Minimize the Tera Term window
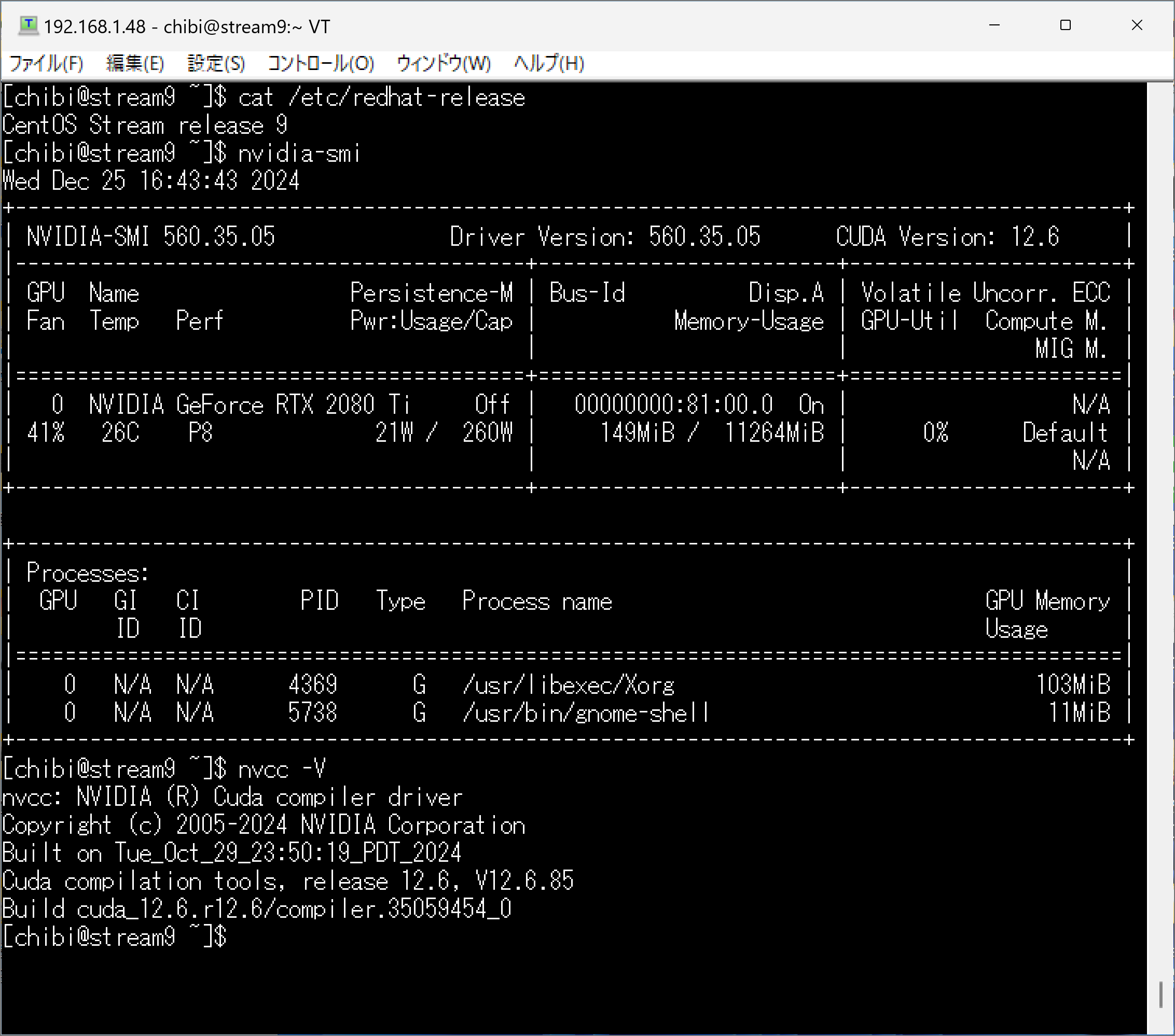This screenshot has width=1175, height=1036. 994,26
